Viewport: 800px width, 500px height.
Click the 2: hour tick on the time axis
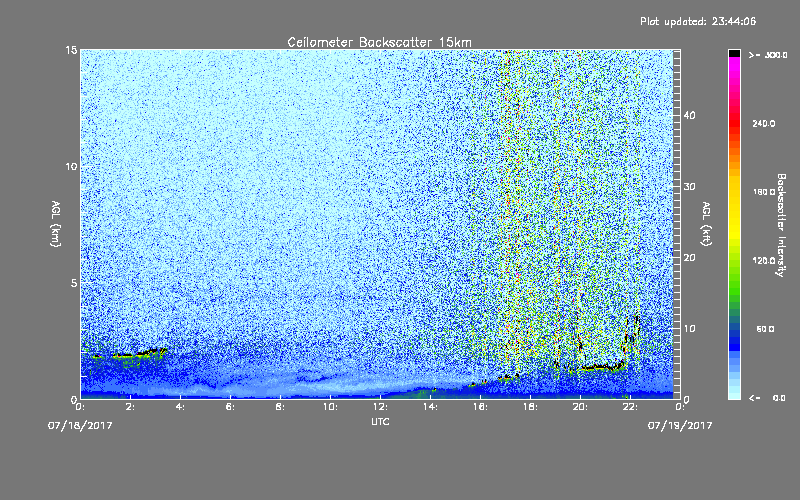click(x=130, y=407)
